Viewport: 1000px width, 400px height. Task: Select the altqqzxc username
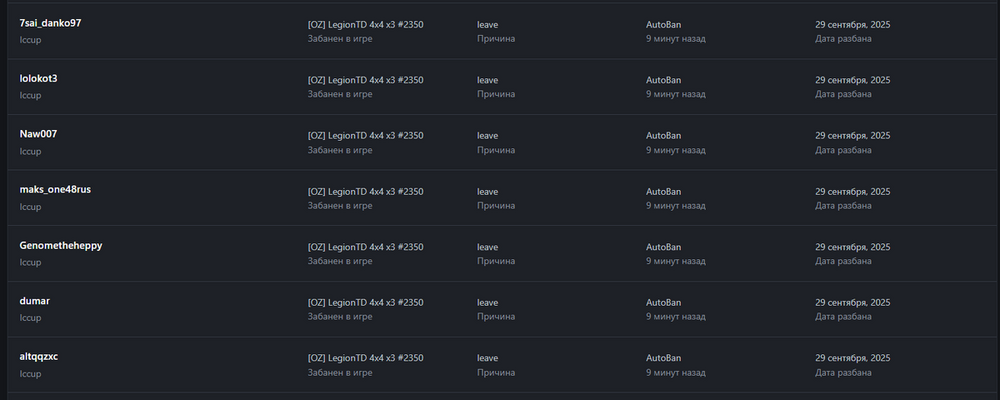click(x=45, y=356)
